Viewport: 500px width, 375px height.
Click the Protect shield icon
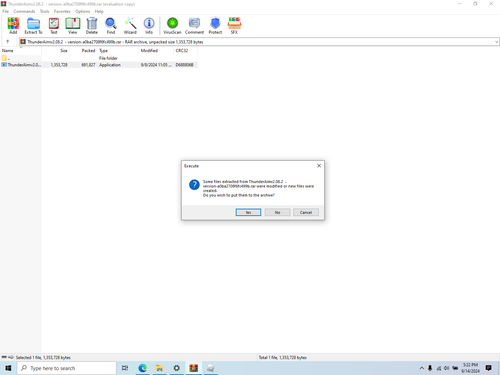point(215,26)
